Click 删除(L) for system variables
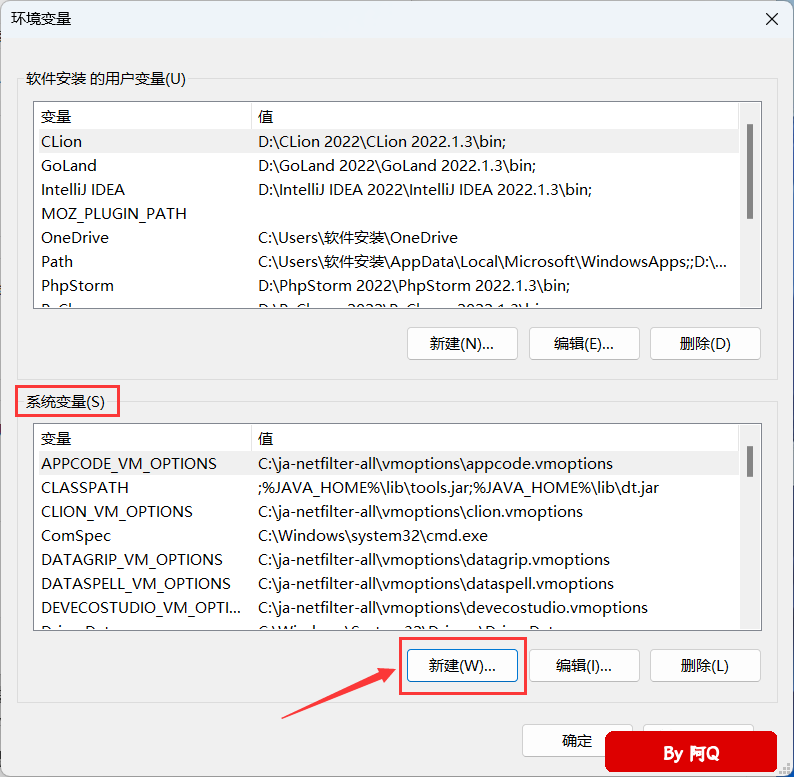 705,666
